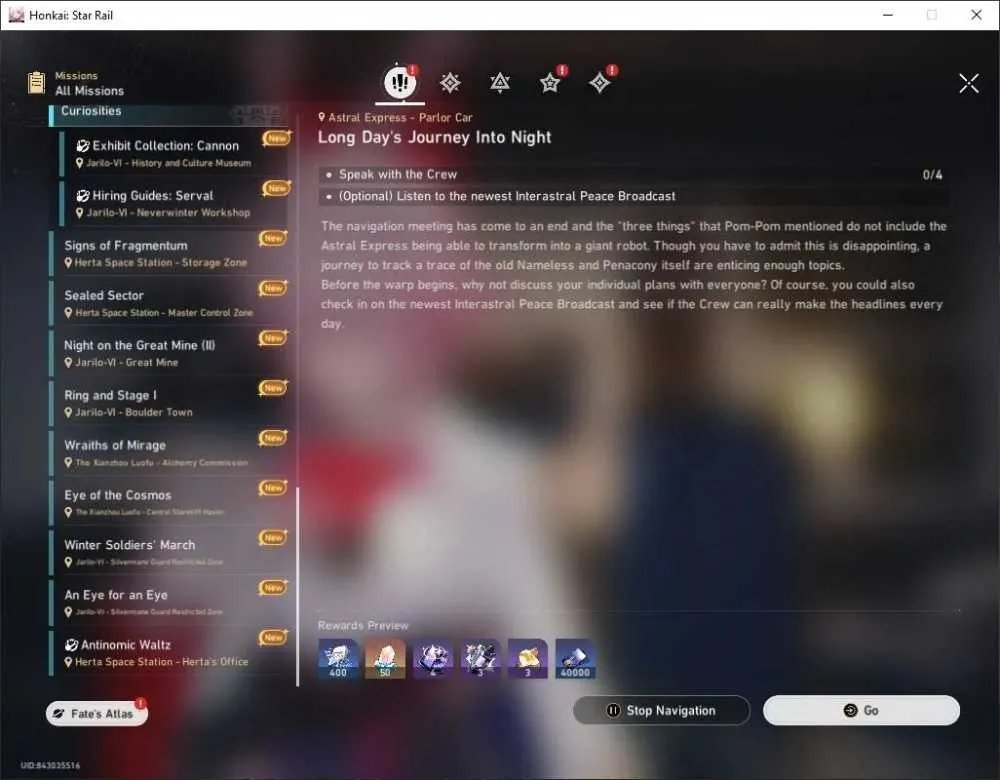The height and width of the screenshot is (780, 1000).
Task: Click the mission list scrollbar
Action: [297, 587]
